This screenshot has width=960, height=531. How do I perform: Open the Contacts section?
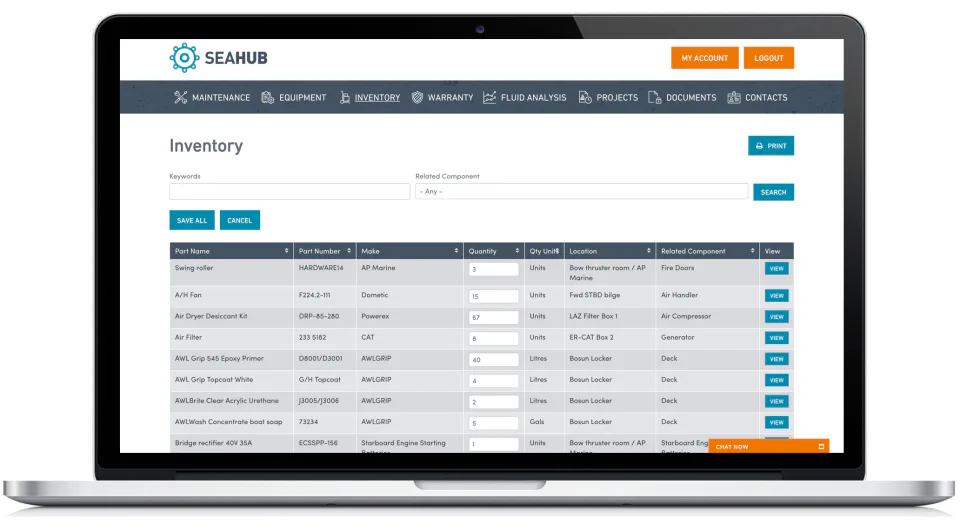pos(766,97)
